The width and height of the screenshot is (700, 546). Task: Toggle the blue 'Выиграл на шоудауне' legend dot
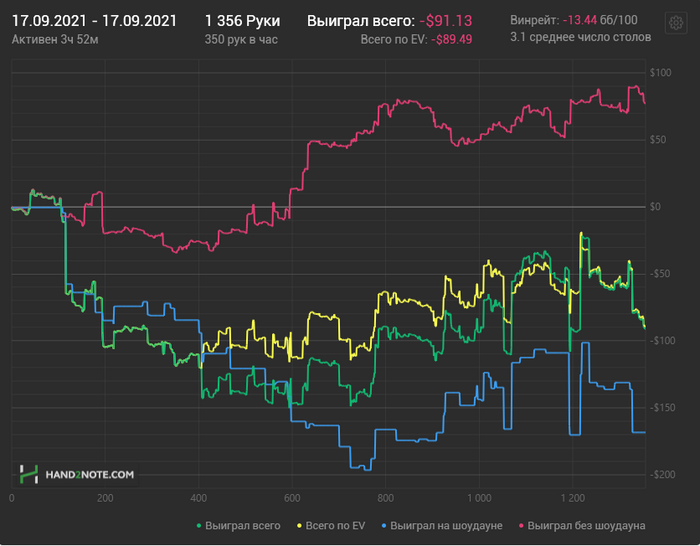[384, 526]
